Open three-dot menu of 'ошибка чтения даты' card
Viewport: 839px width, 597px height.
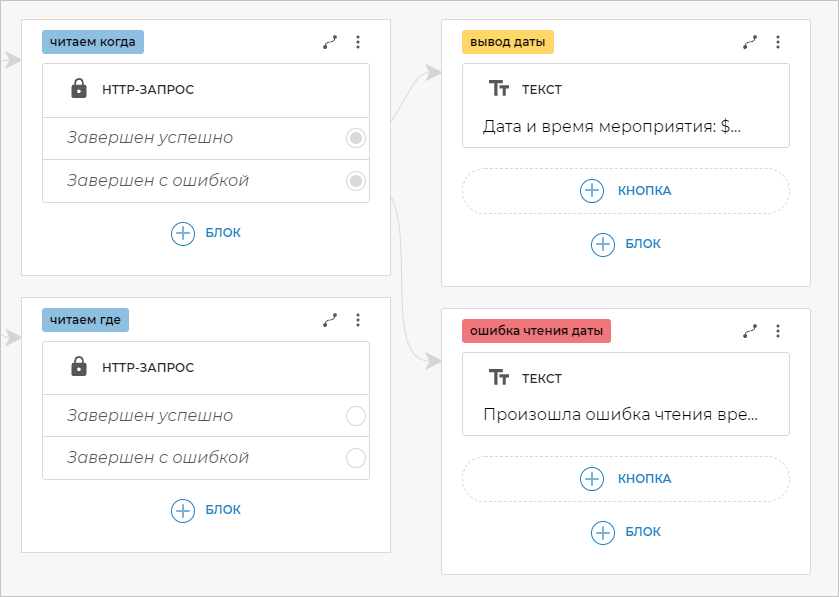(778, 331)
